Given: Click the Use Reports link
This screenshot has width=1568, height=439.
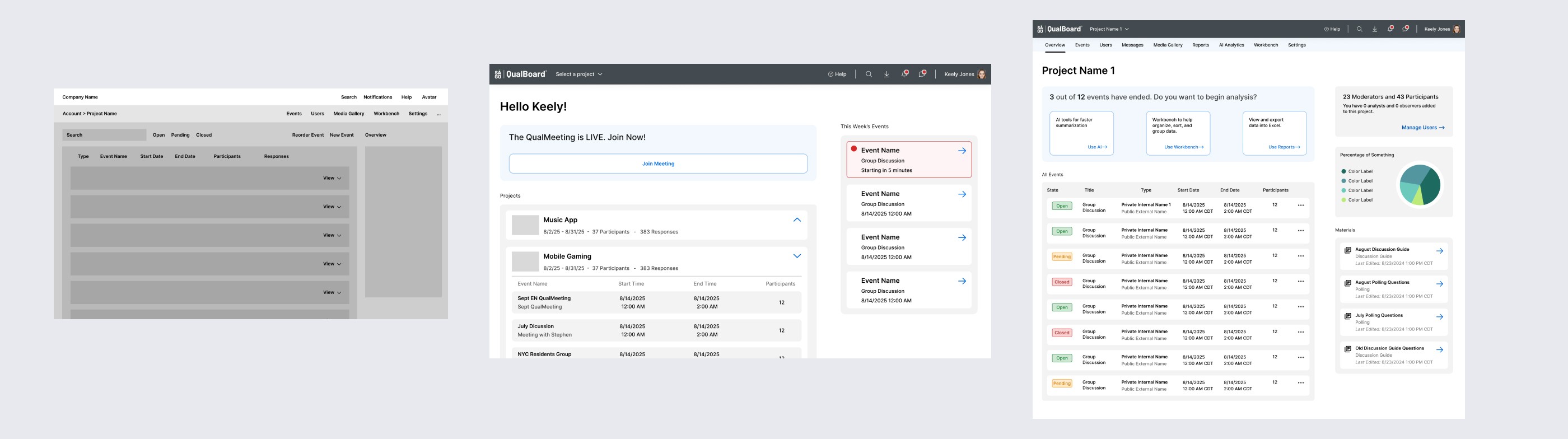Looking at the screenshot, I should click(x=1284, y=147).
